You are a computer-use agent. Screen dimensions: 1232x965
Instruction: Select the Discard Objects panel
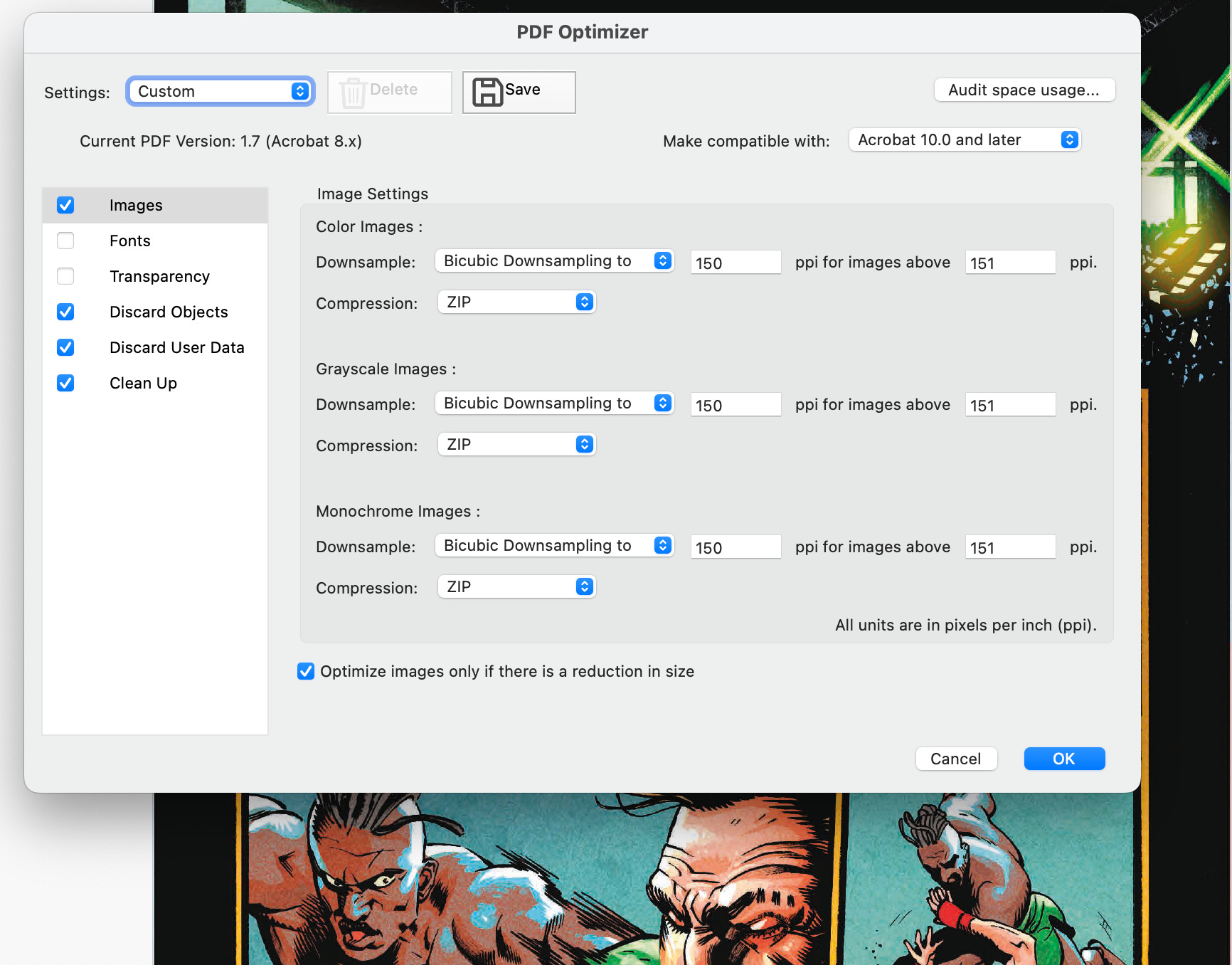[155, 312]
